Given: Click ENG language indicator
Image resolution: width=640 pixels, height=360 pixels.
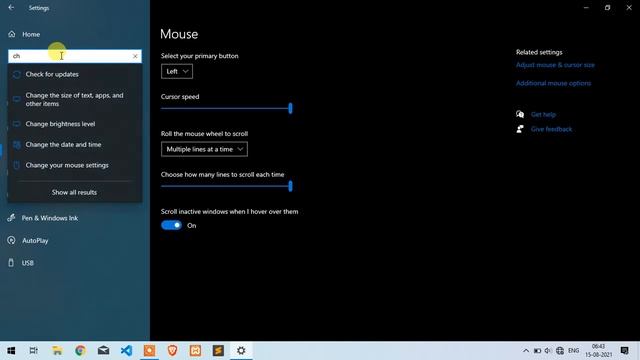Looking at the screenshot, I should pyautogui.click(x=573, y=351).
